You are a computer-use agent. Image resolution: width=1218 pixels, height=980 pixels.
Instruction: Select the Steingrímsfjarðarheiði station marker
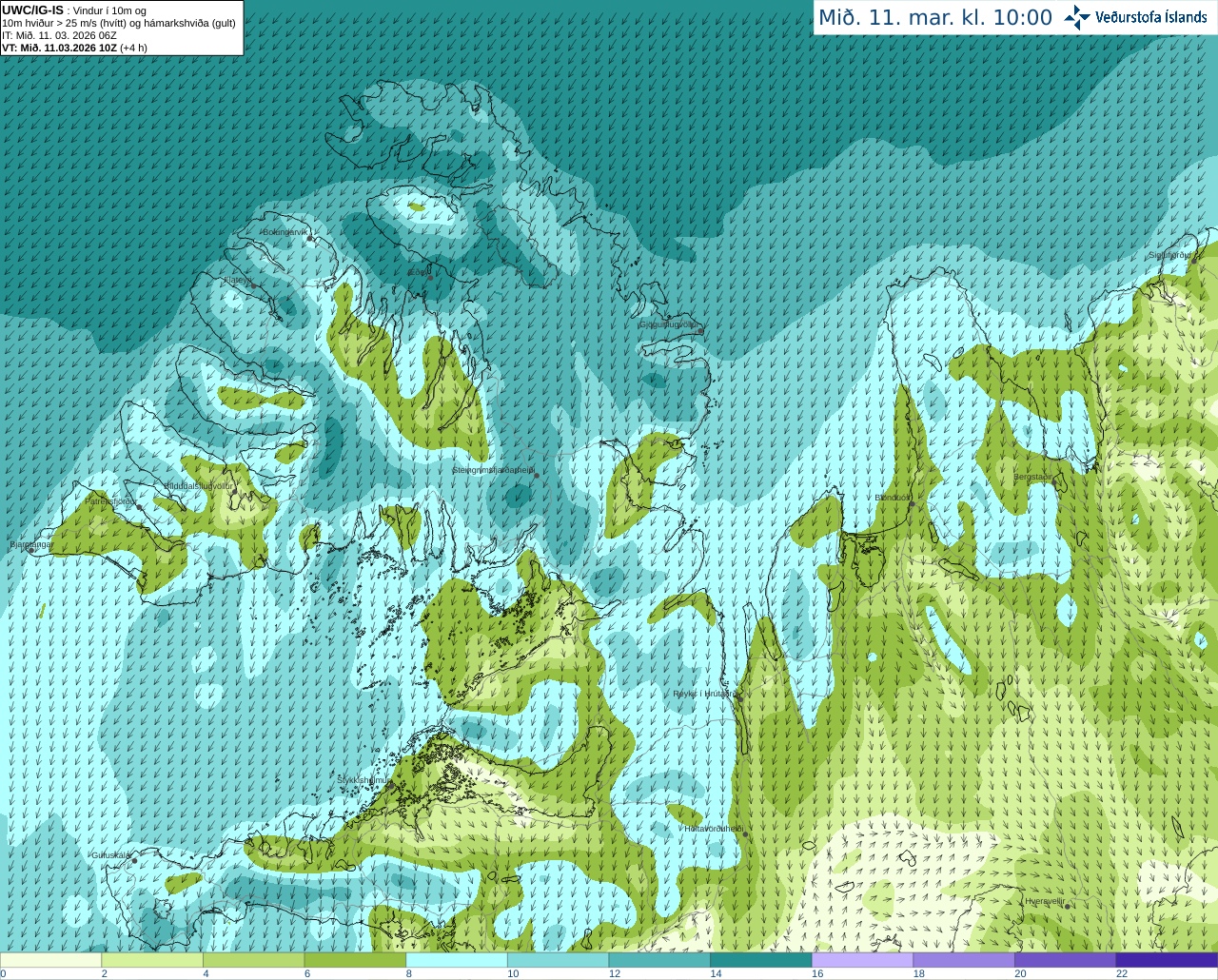pos(537,476)
